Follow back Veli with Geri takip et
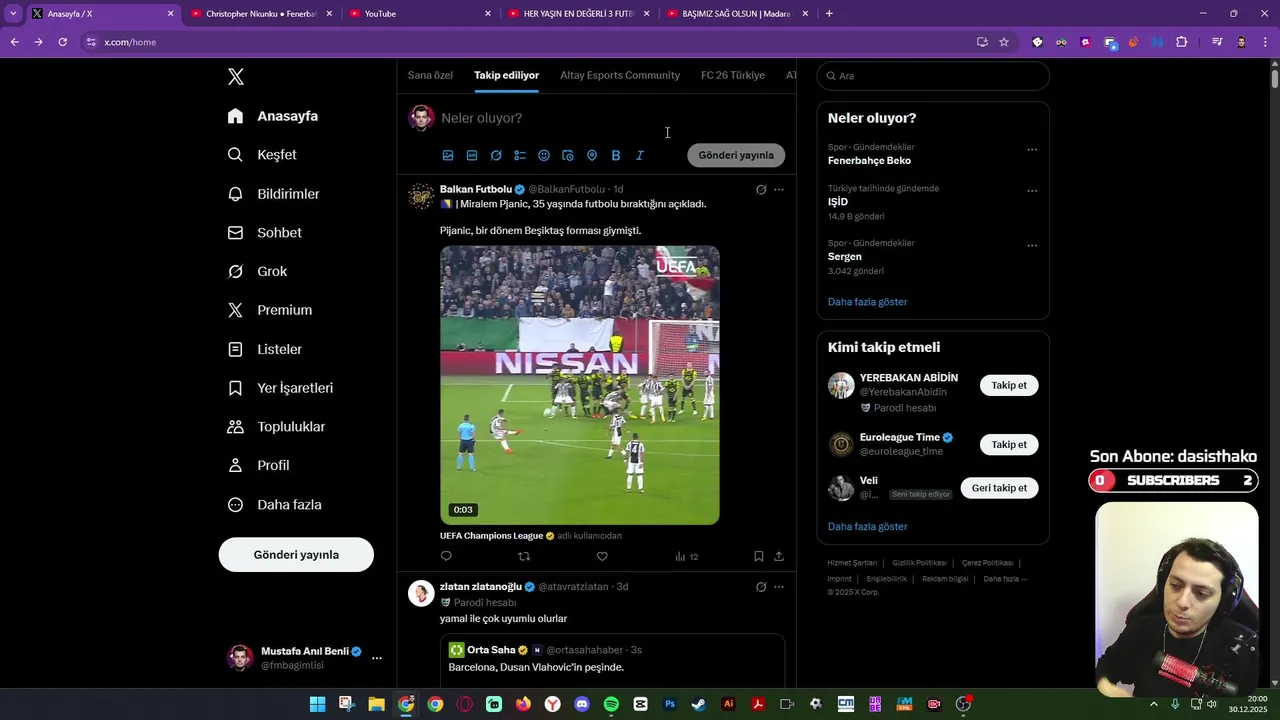This screenshot has width=1280, height=720. coord(999,488)
